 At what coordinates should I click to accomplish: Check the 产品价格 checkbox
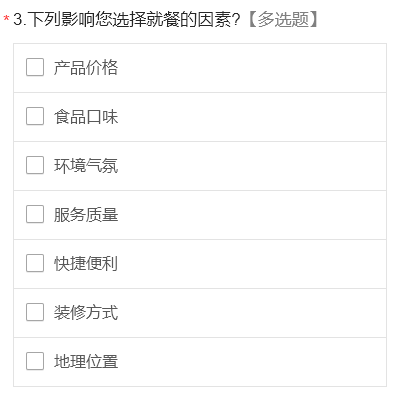point(35,67)
